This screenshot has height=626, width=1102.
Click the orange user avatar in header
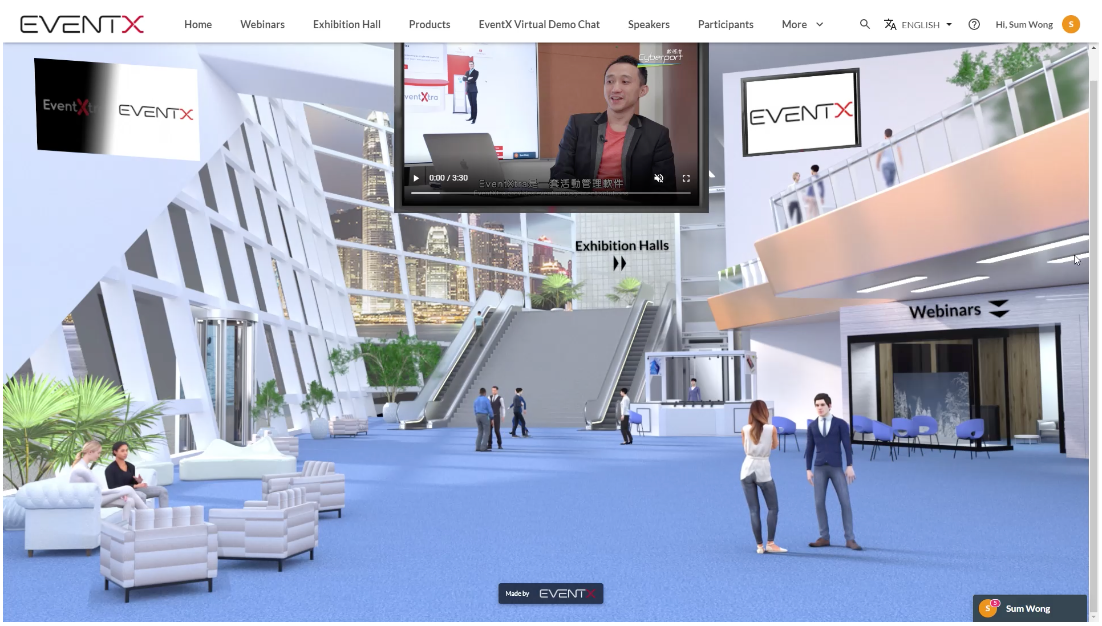[x=1070, y=24]
